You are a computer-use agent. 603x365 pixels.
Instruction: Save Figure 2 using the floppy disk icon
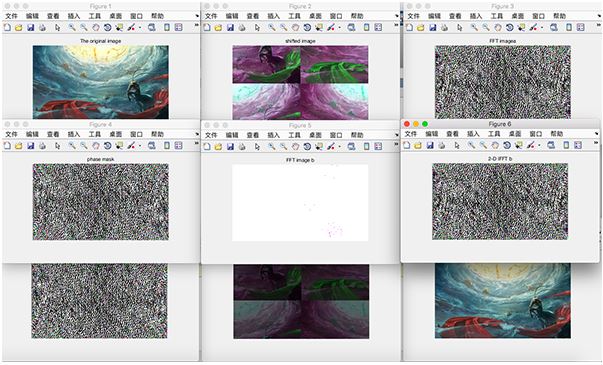pyautogui.click(x=230, y=28)
